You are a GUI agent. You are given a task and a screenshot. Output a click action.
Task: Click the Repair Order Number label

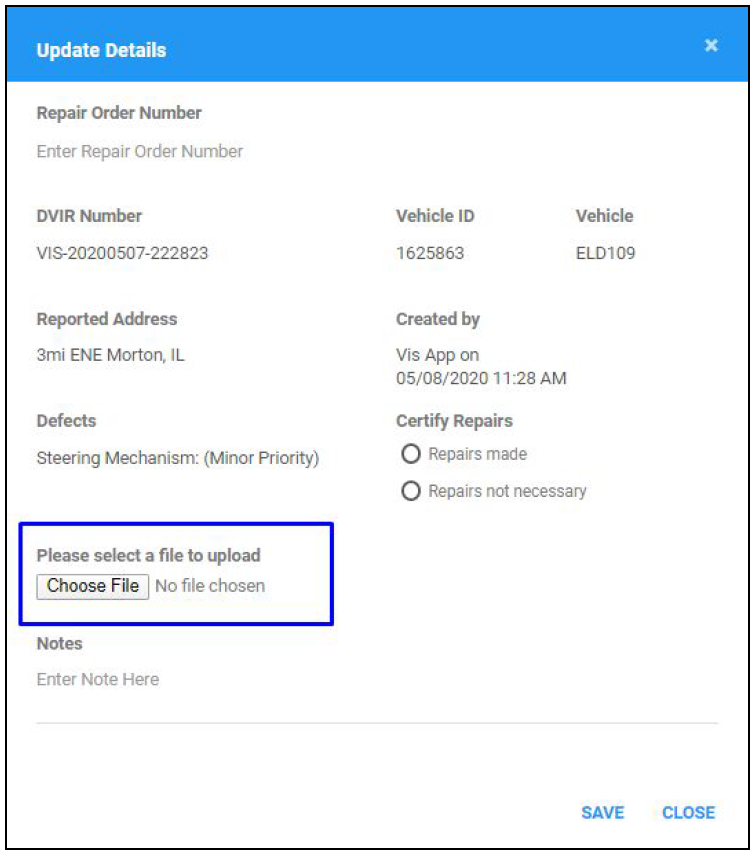[x=119, y=113]
